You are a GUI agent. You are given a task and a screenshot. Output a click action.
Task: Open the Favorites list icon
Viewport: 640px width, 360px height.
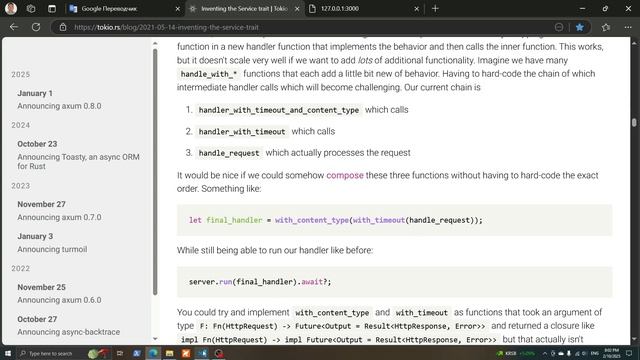(x=606, y=27)
